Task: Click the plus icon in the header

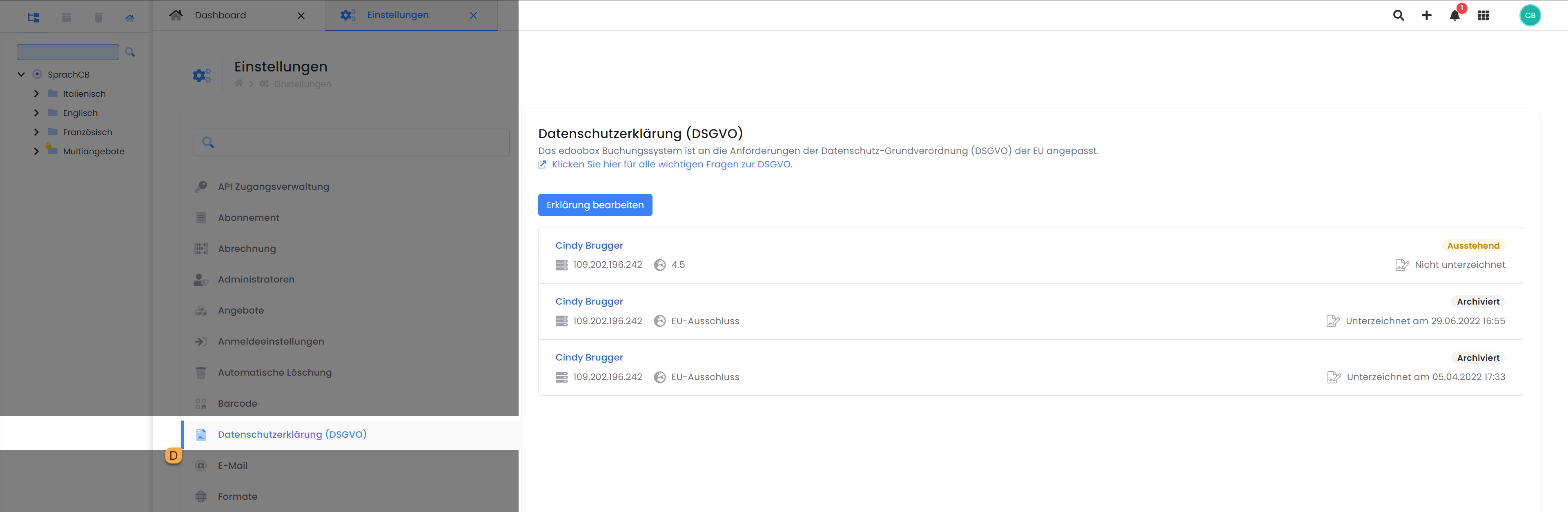Action: [x=1426, y=16]
